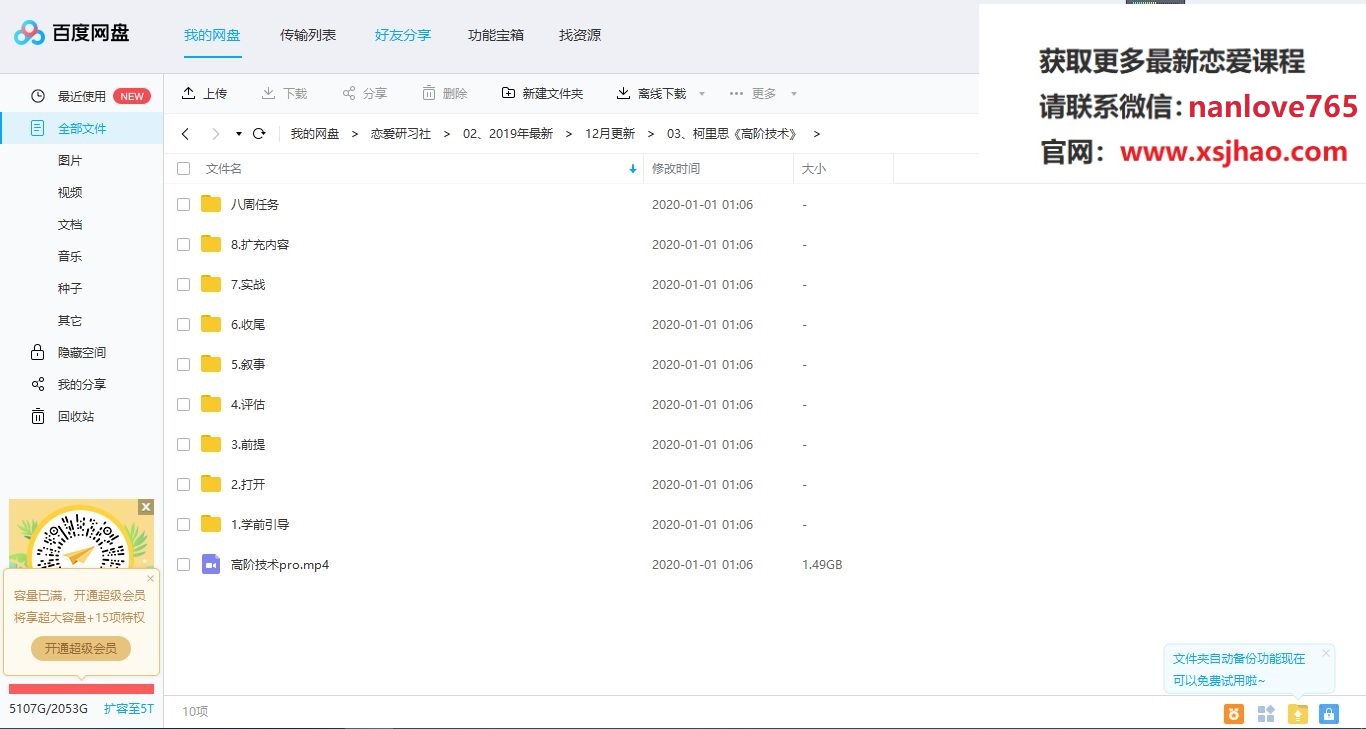Check the checkbox beside 八周任务 folder
1366x729 pixels.
tap(183, 204)
